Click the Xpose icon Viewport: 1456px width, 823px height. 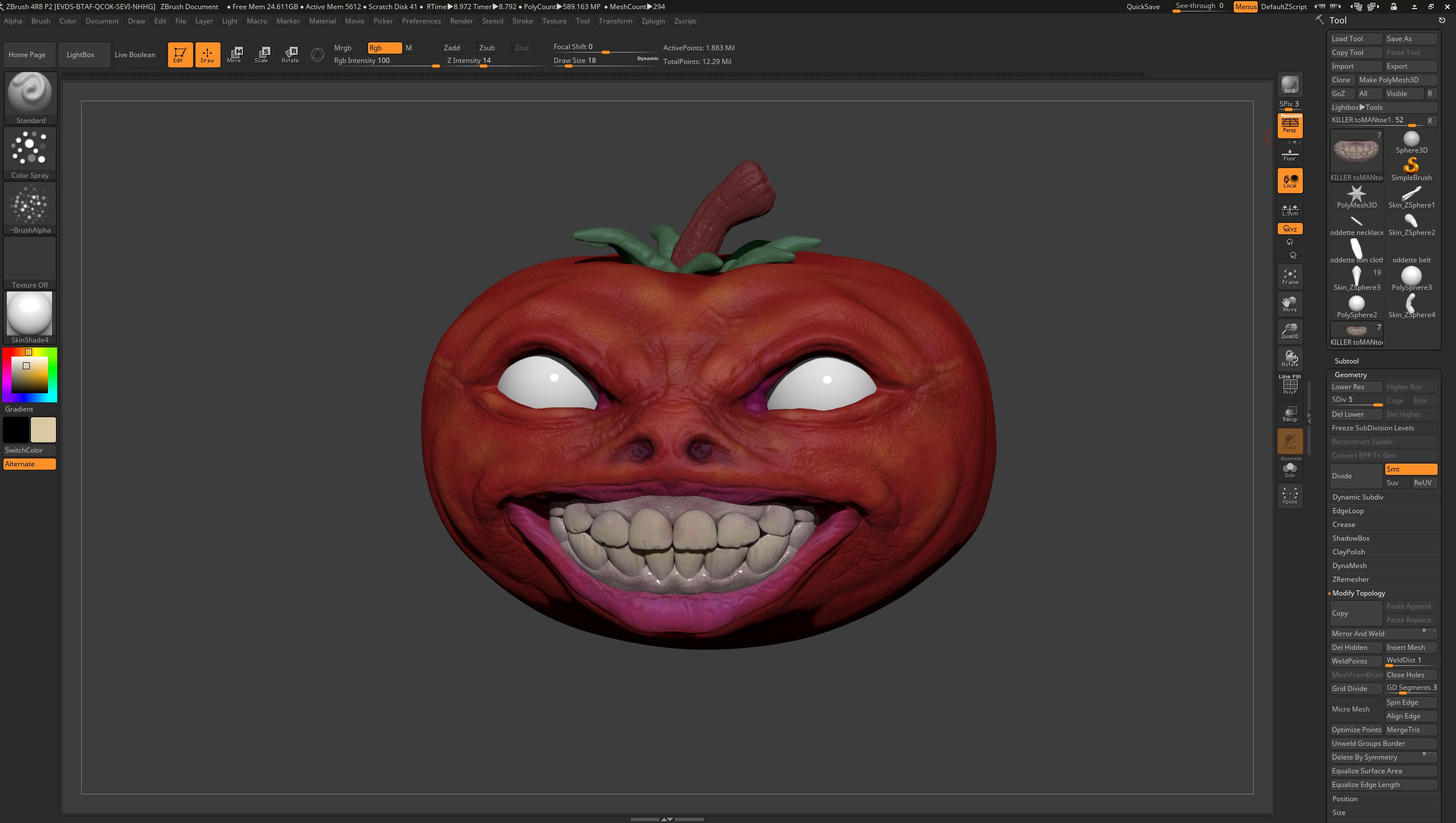click(x=1290, y=495)
